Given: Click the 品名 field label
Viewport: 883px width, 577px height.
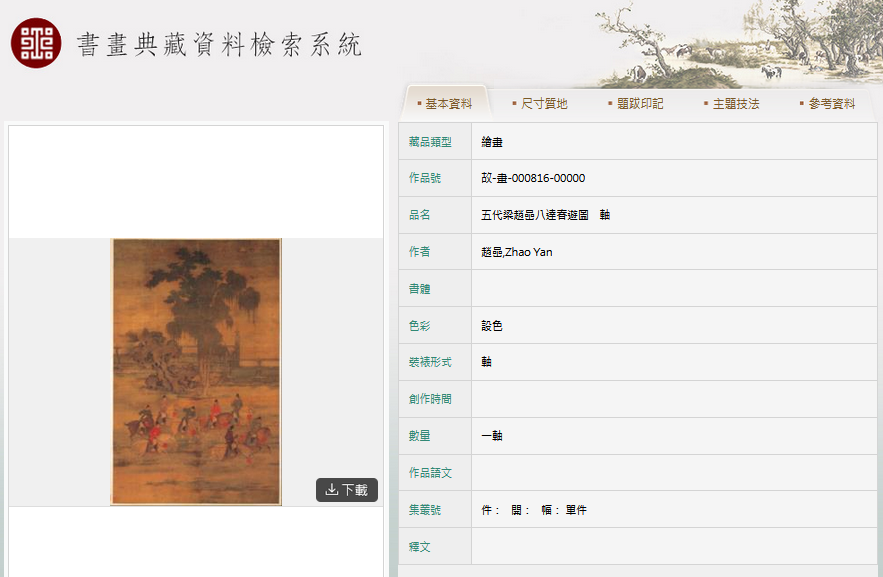Looking at the screenshot, I should click(x=420, y=214).
